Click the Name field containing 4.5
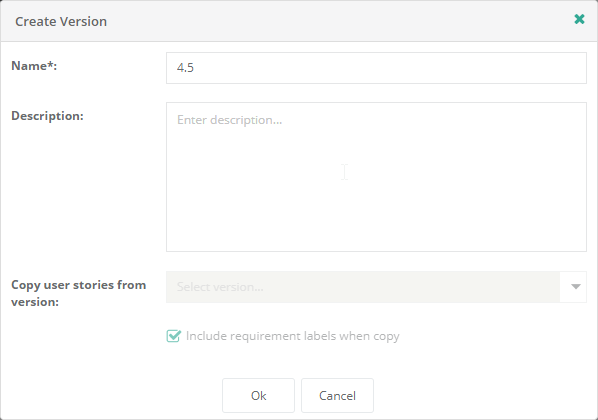 (x=376, y=68)
